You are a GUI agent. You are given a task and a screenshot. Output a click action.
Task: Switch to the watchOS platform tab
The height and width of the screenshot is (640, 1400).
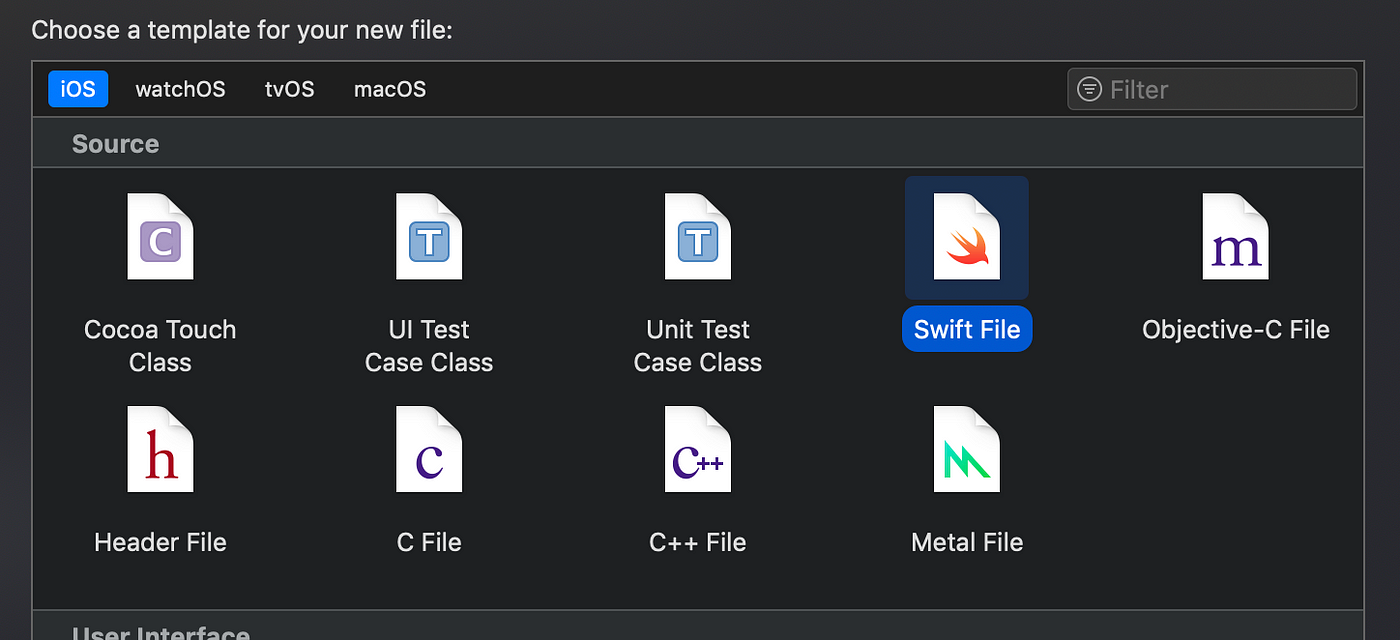(x=181, y=89)
